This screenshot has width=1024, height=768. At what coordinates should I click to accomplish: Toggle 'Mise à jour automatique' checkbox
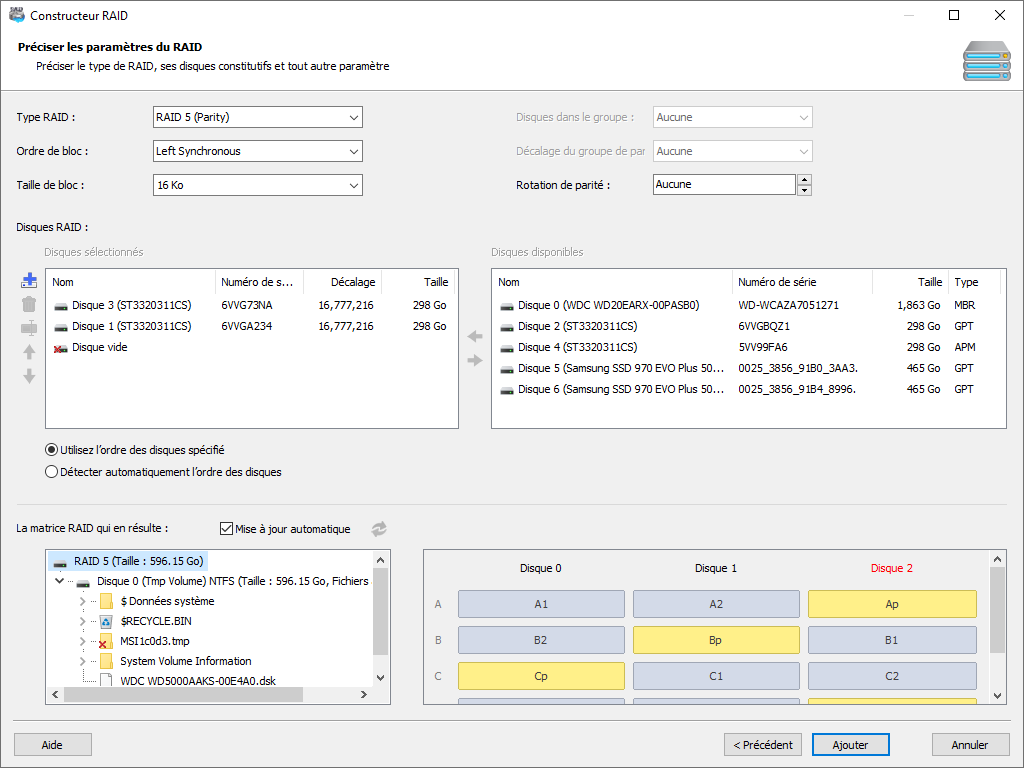(227, 528)
